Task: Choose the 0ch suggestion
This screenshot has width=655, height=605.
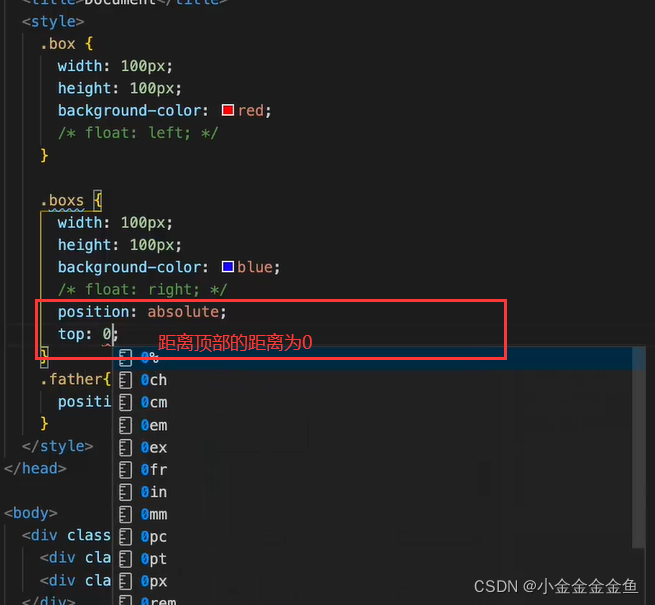Action: click(x=373, y=380)
